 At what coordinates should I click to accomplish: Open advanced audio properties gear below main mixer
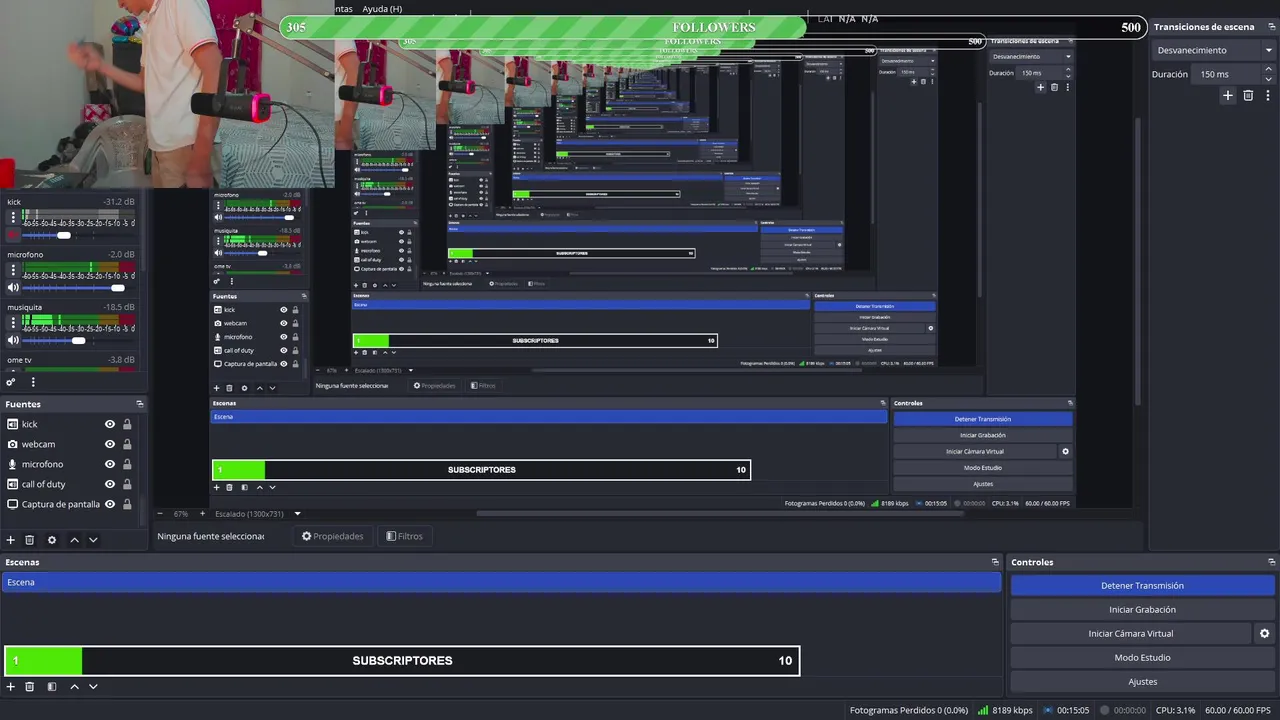[x=11, y=382]
